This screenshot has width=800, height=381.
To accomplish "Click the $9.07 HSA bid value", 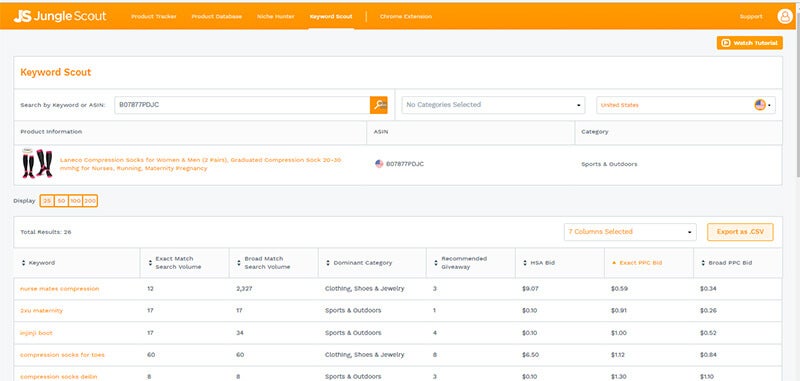I will pyautogui.click(x=530, y=289).
